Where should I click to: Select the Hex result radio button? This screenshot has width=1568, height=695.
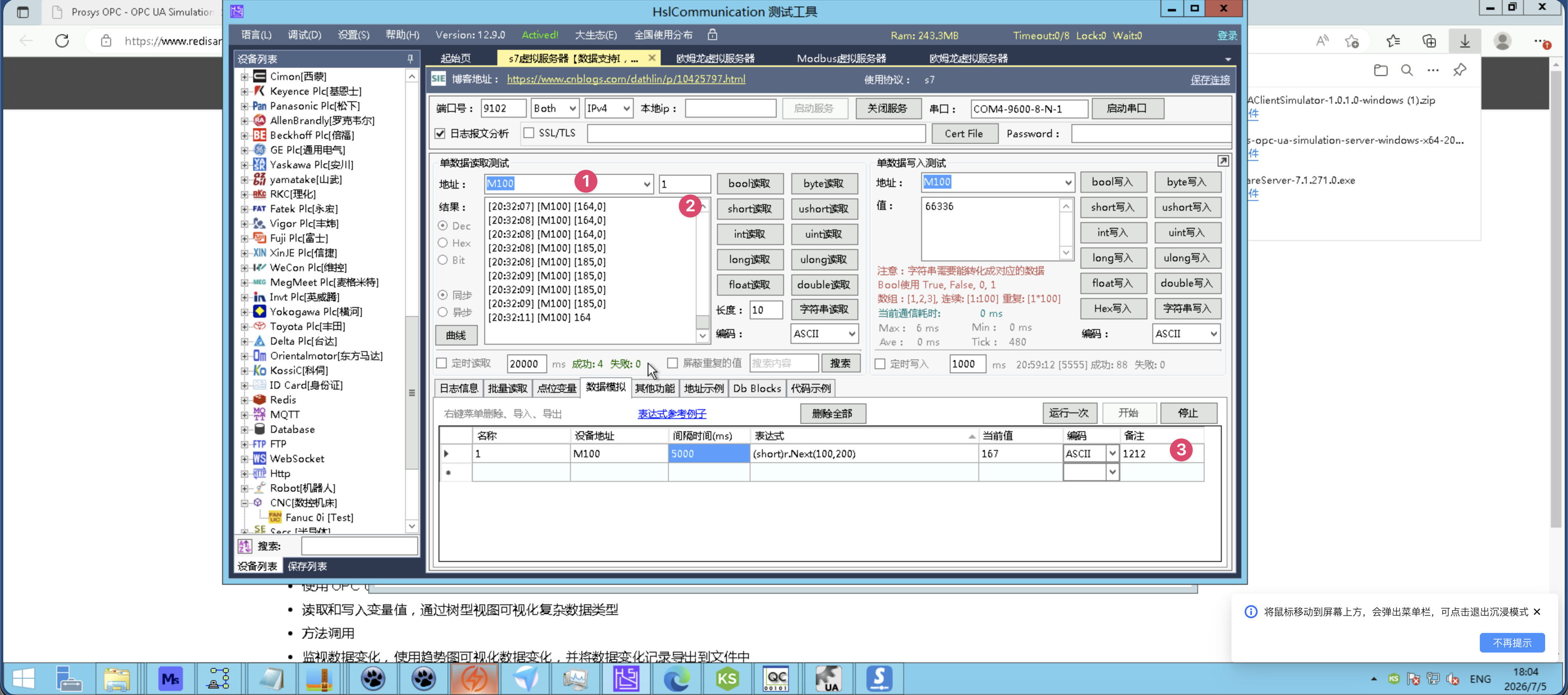(443, 243)
